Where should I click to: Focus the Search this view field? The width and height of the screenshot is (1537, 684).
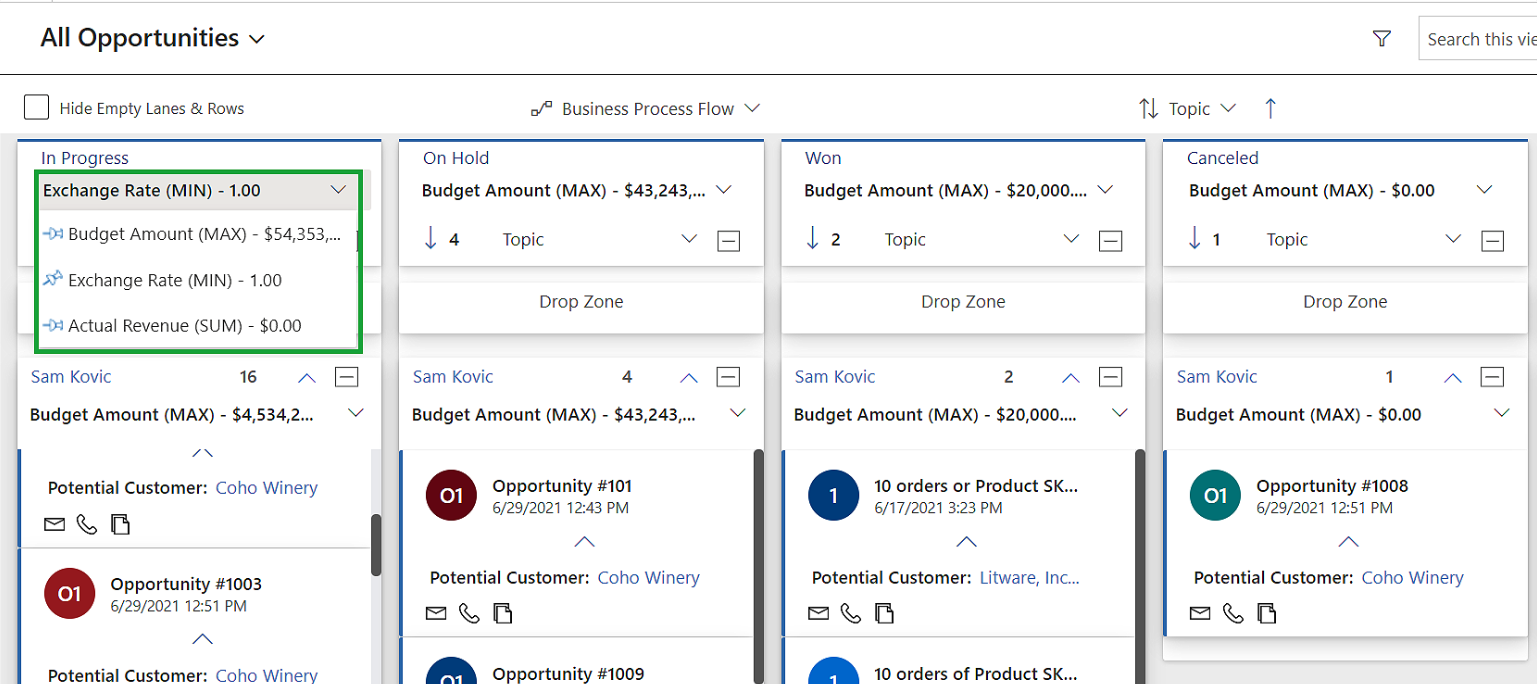(x=1478, y=39)
